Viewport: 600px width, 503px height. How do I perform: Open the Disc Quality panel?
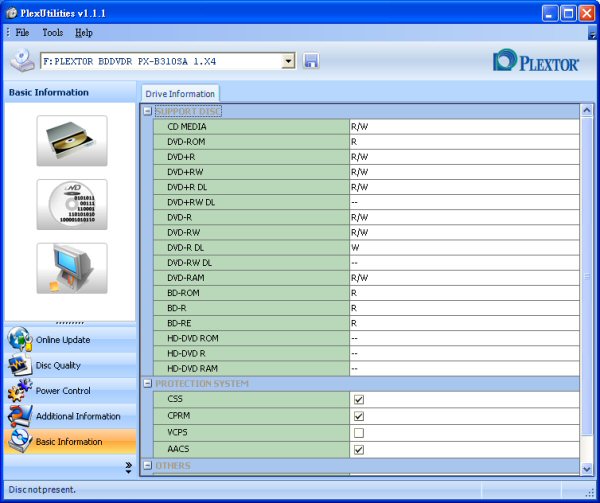70,365
